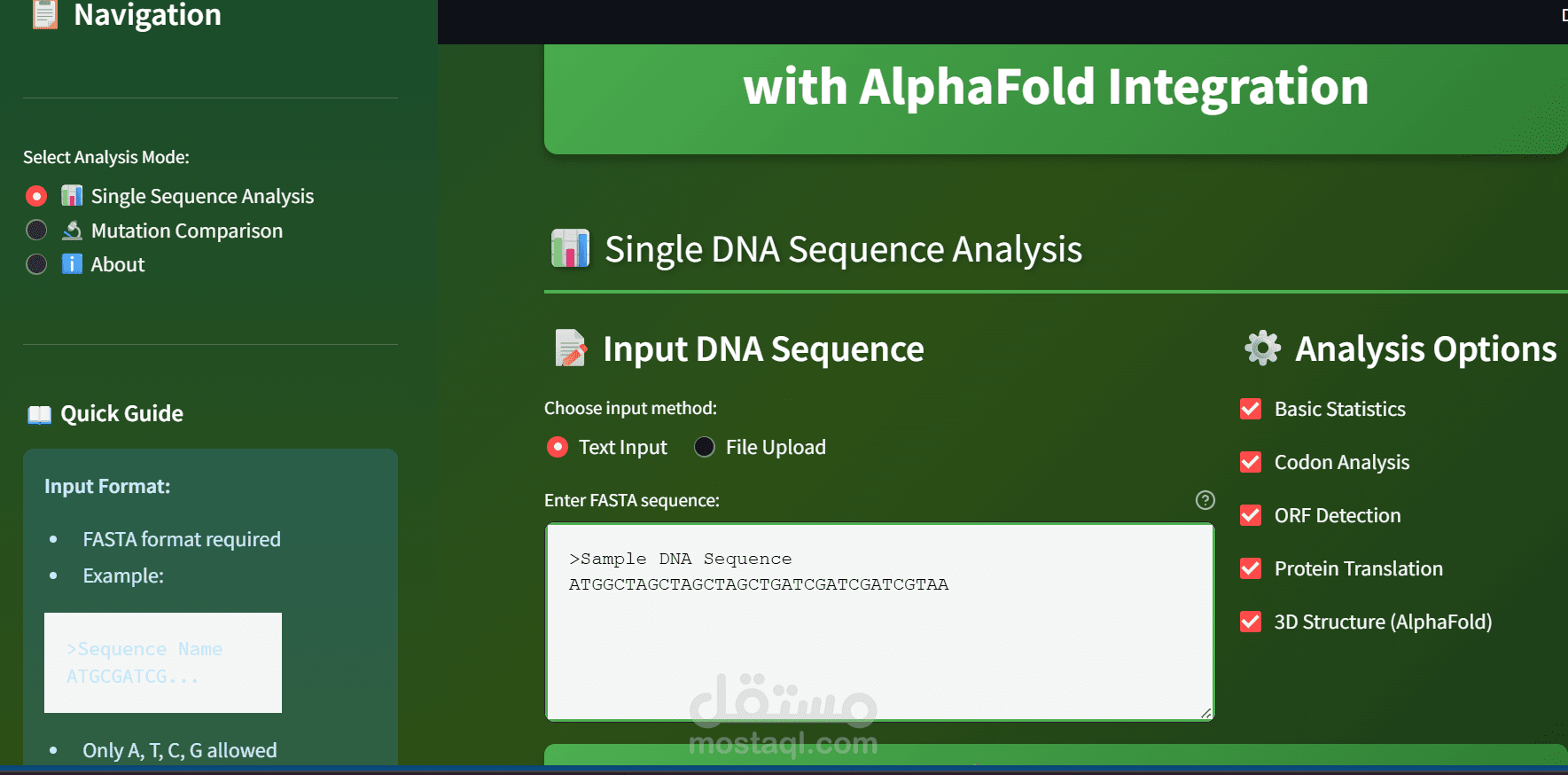This screenshot has height=775, width=1568.
Task: Disable the Basic Statistics checkbox
Action: click(1250, 409)
